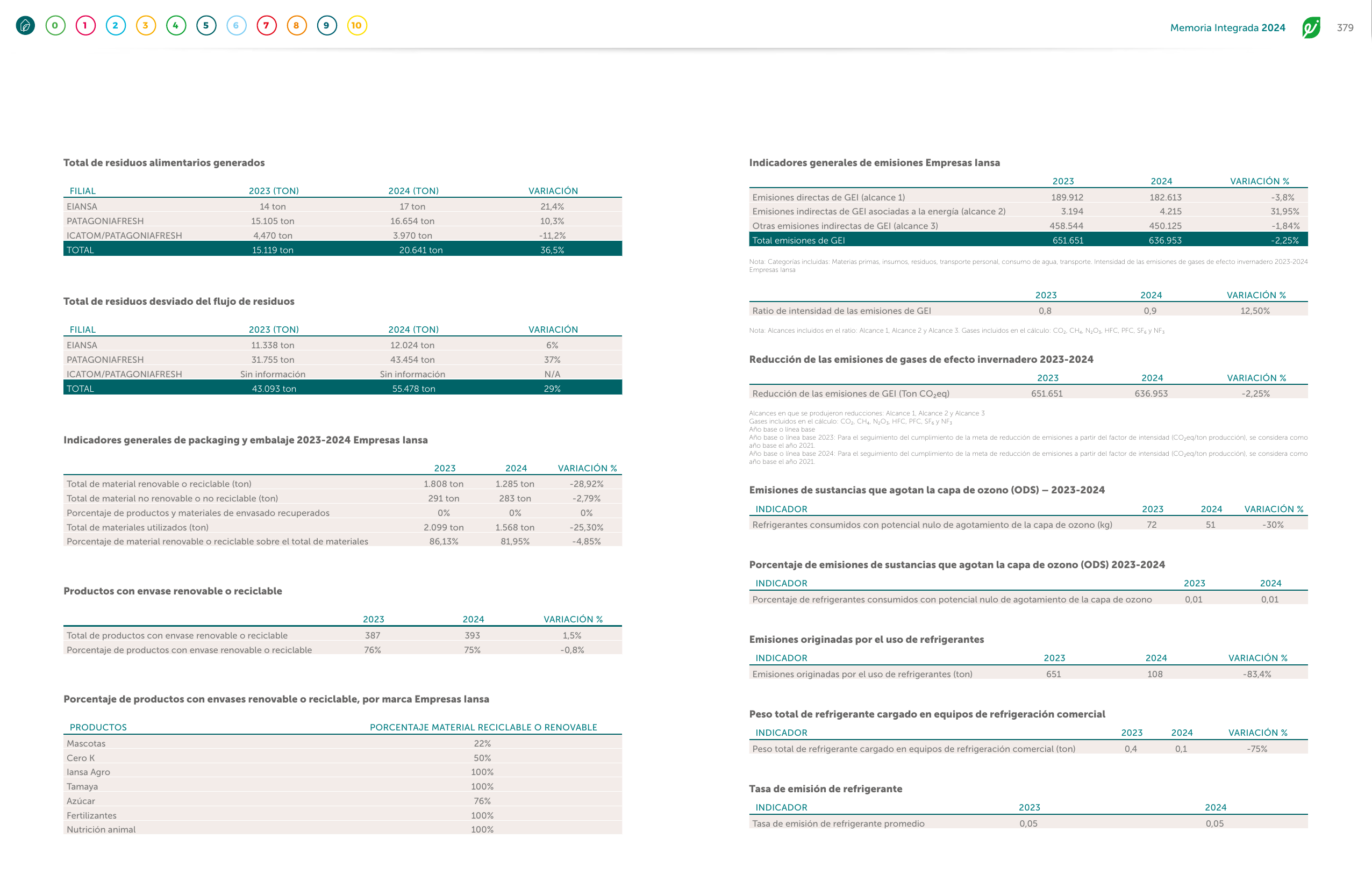Click the 12,50% variation value
The image size is (1372, 889).
pyautogui.click(x=1255, y=311)
